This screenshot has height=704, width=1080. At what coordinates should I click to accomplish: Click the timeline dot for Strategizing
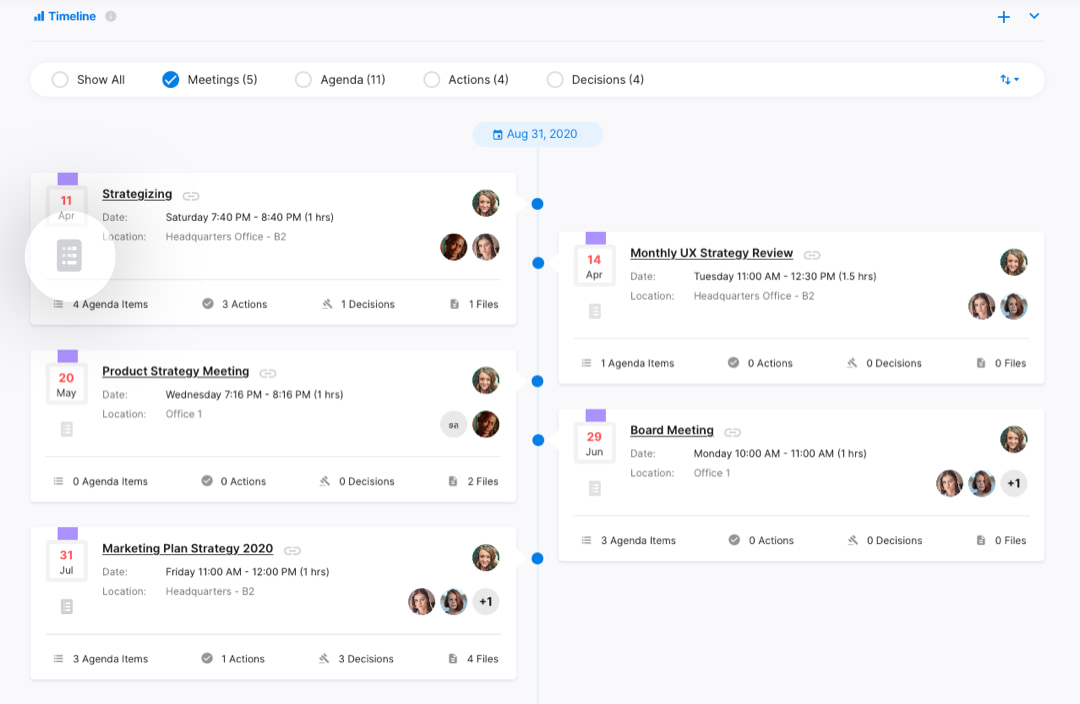click(538, 204)
